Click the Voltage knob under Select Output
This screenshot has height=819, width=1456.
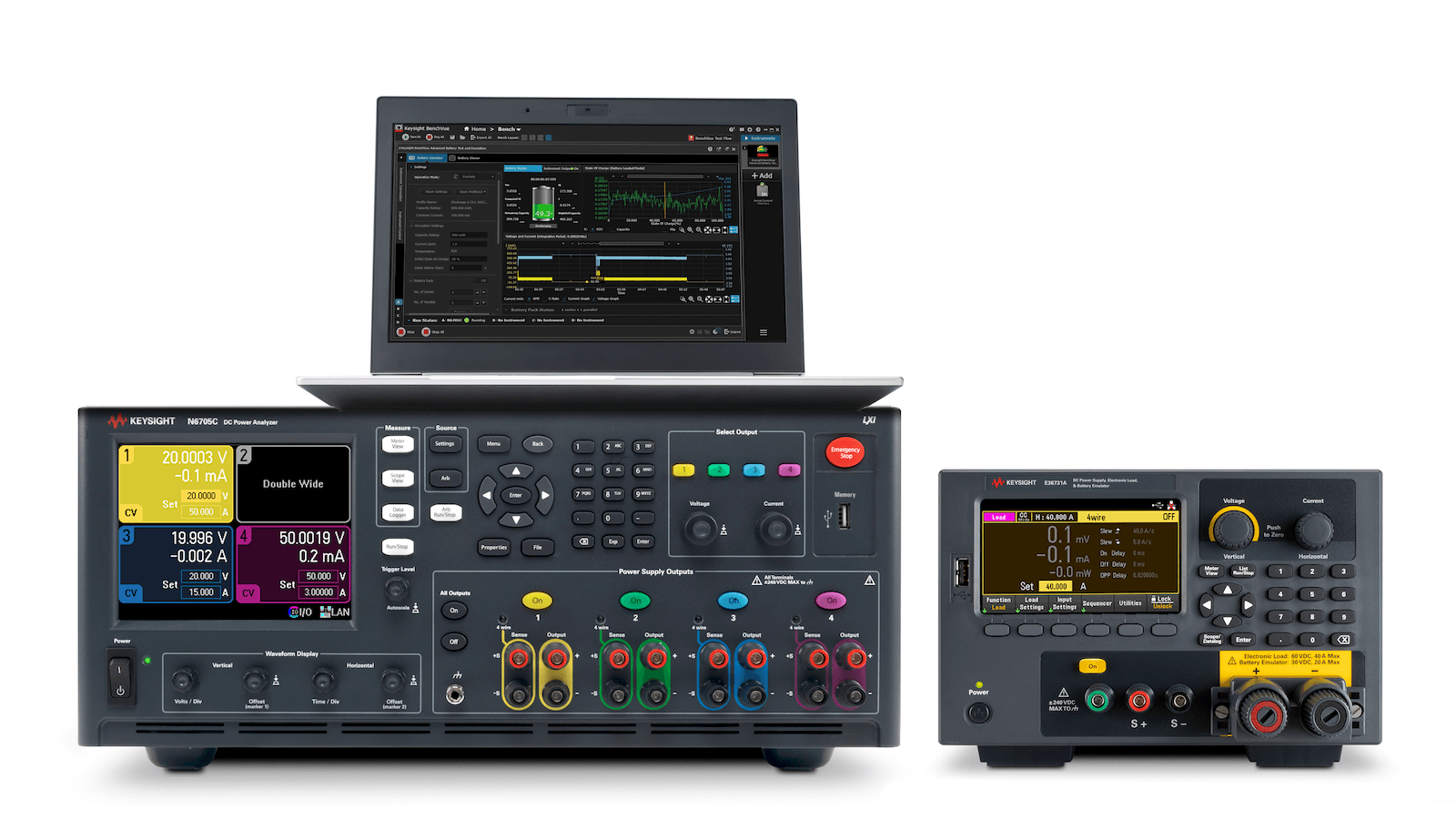click(x=700, y=528)
